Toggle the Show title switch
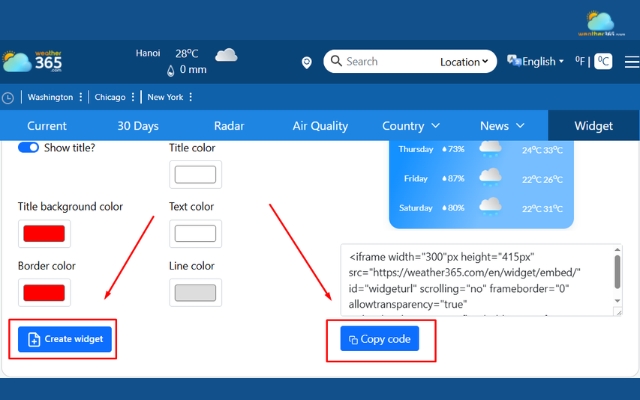Image resolution: width=640 pixels, height=400 pixels. [x=28, y=147]
